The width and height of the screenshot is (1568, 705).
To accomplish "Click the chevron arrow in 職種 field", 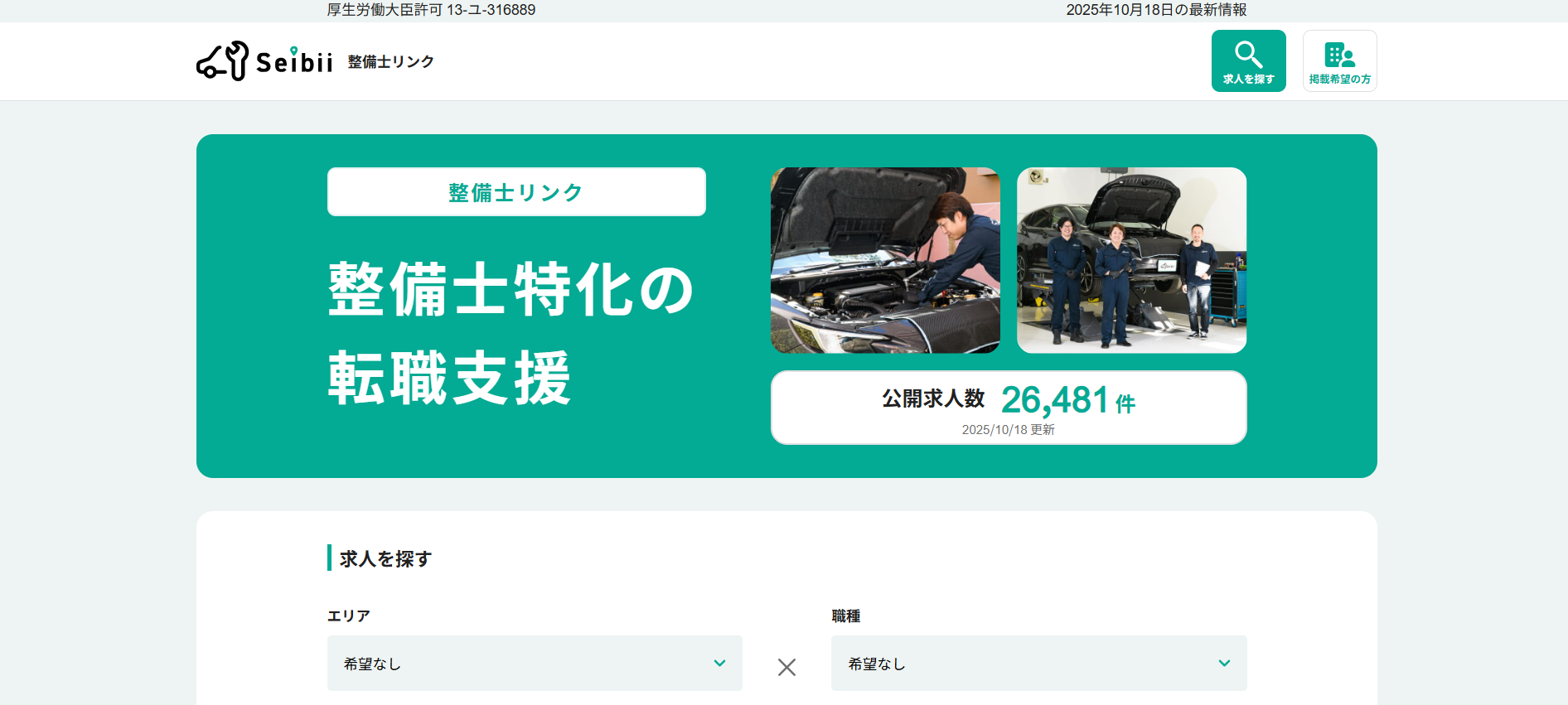I will [x=1224, y=664].
